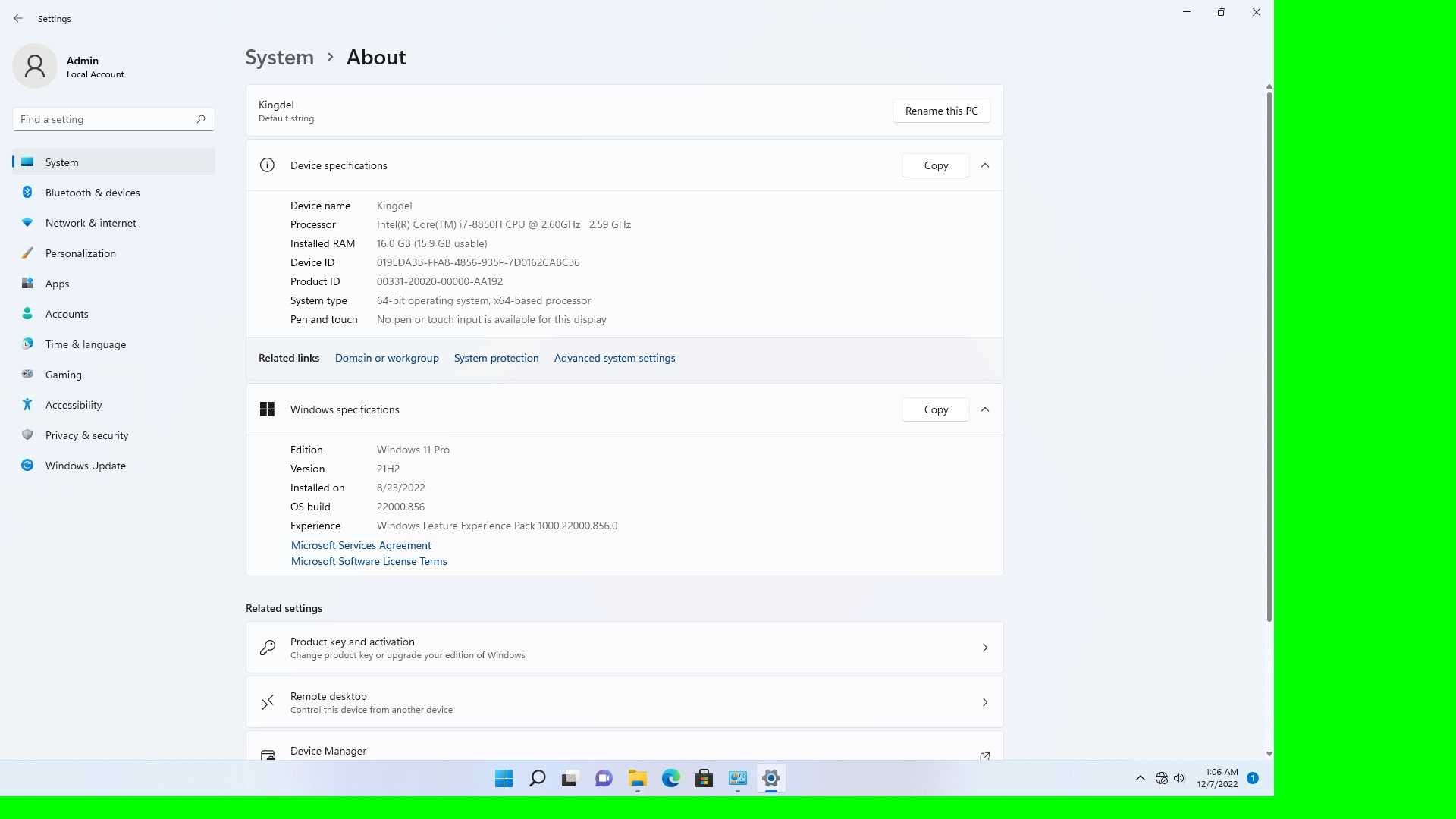Open Advanced system settings link
The width and height of the screenshot is (1456, 819).
[614, 358]
